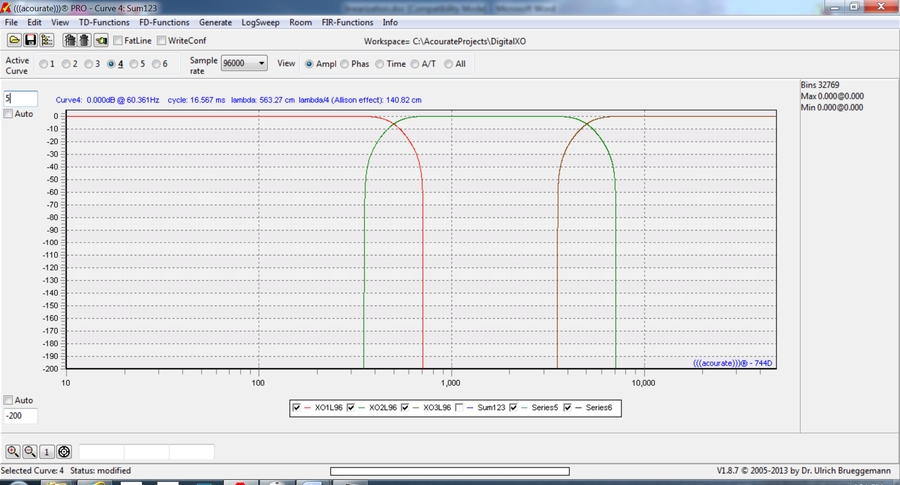Click the first trash can icon
Screen dimensions: 900x485
[x=69, y=40]
